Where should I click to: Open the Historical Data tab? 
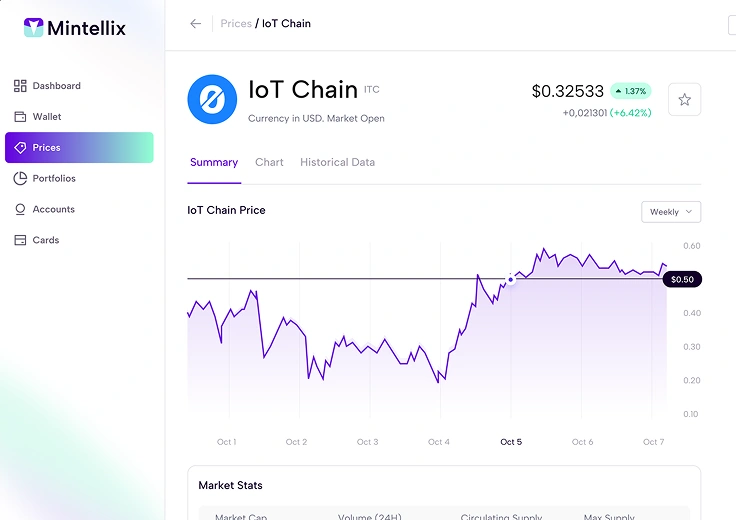coord(337,162)
